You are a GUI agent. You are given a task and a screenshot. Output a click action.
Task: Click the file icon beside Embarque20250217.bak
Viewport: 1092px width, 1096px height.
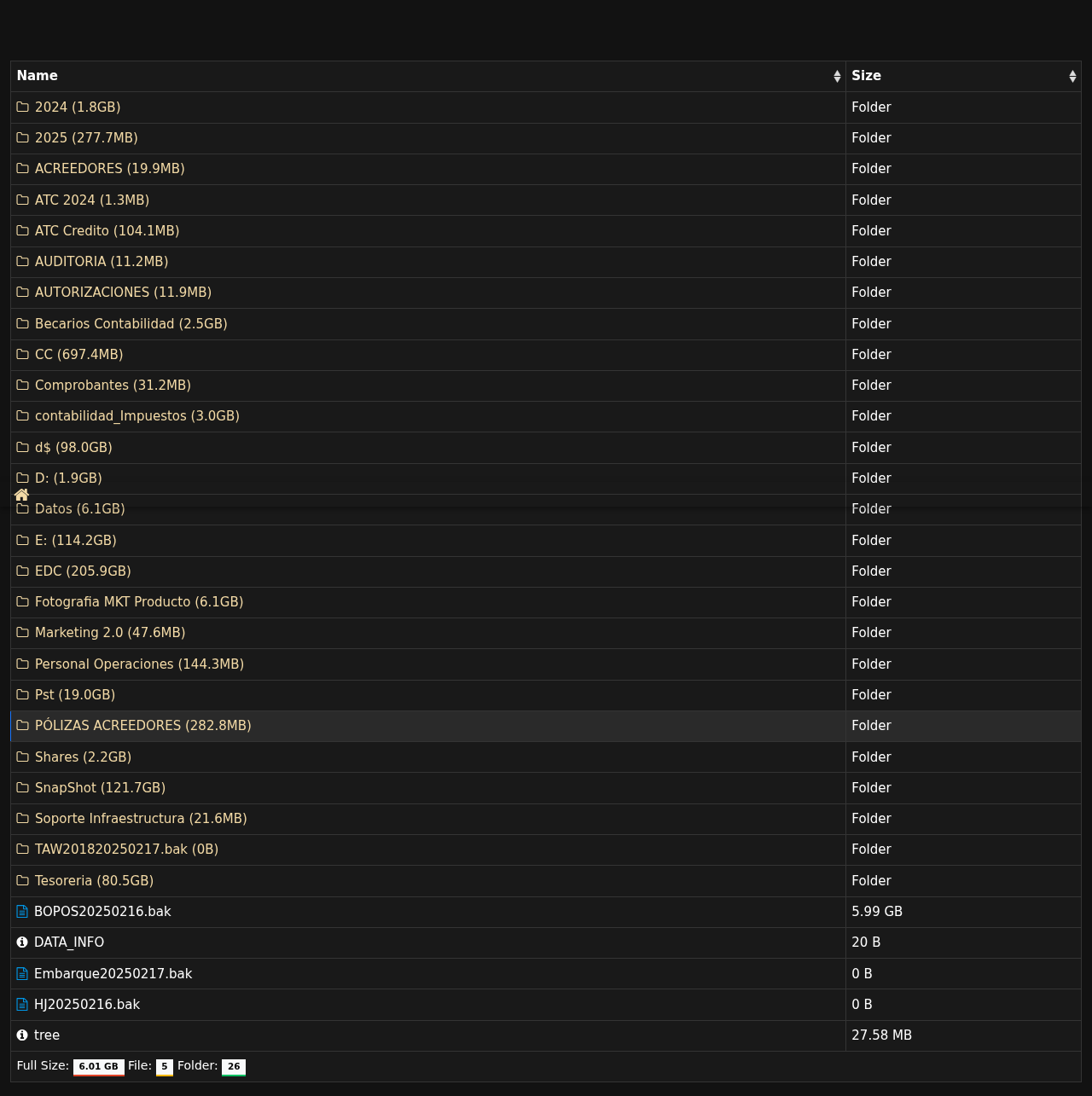(23, 974)
